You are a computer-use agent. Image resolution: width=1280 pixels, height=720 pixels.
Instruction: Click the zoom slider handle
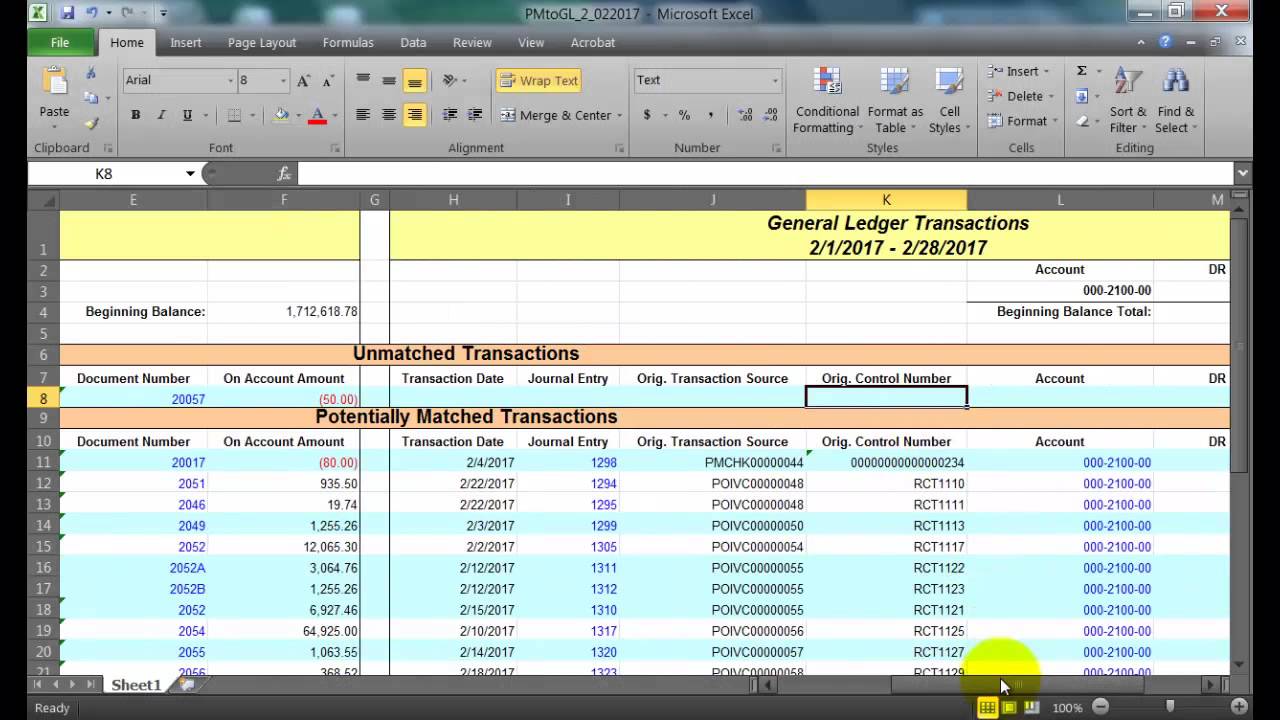pyautogui.click(x=1170, y=707)
